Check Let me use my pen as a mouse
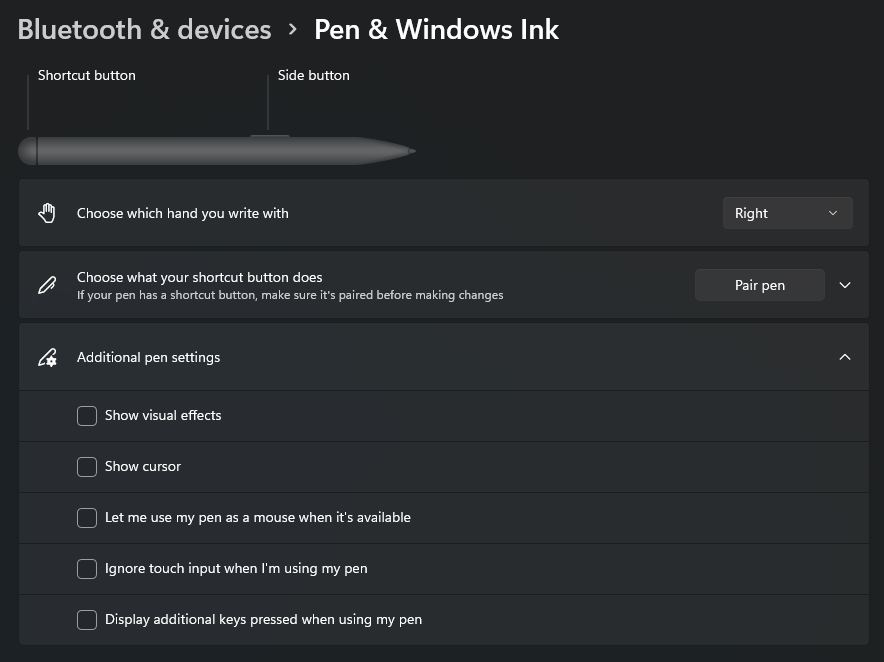The image size is (884, 662). [x=87, y=518]
